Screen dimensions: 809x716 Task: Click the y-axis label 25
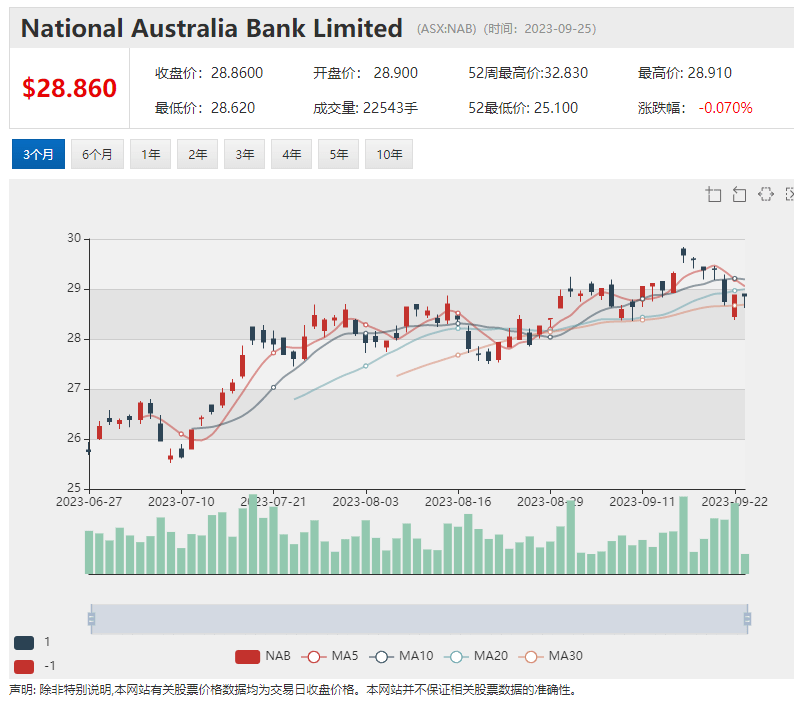coord(74,488)
